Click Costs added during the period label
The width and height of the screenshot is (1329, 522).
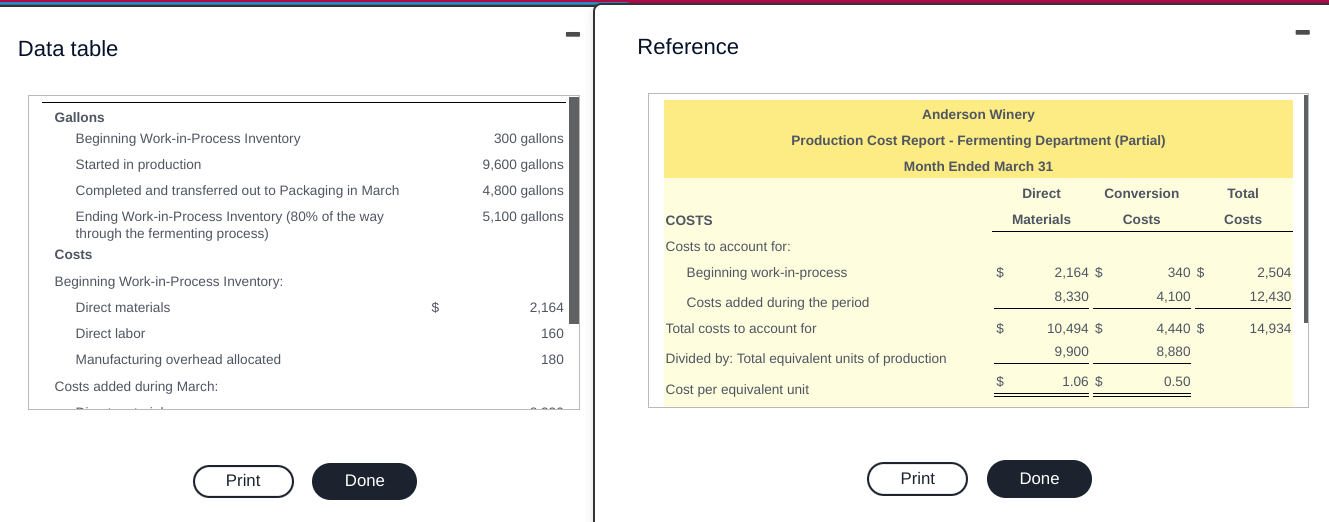[x=778, y=302]
